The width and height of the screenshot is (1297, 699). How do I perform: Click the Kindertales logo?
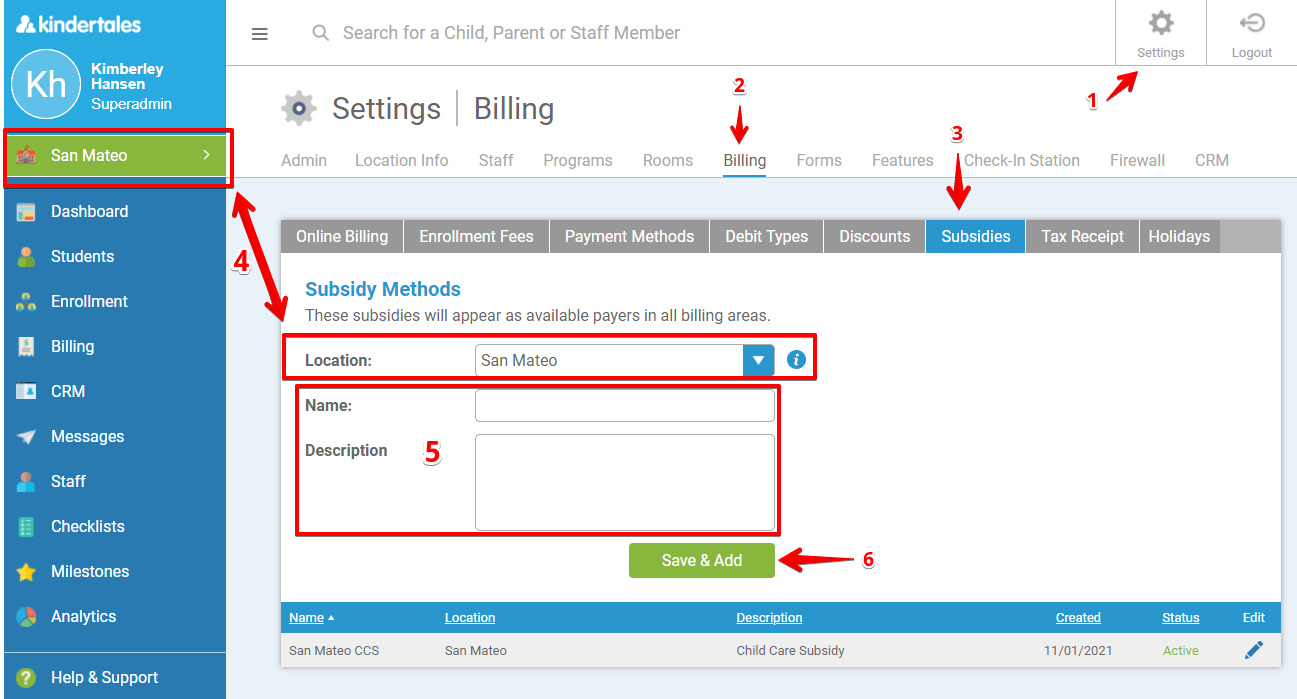pyautogui.click(x=79, y=23)
